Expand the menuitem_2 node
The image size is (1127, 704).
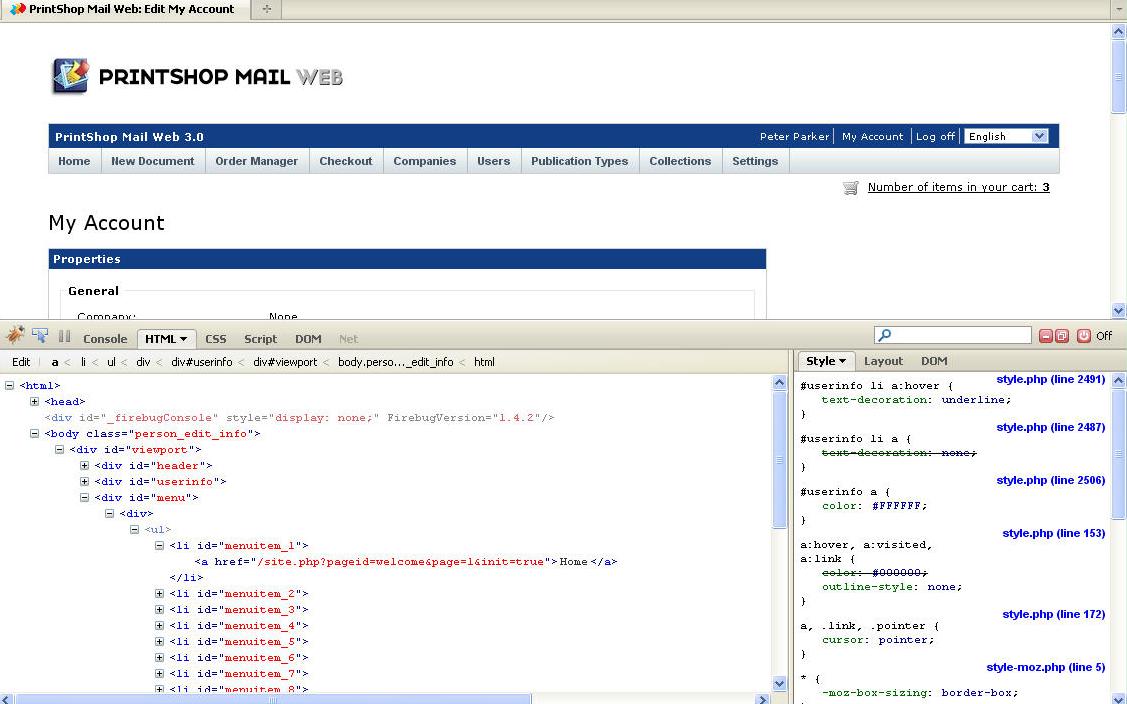[160, 593]
